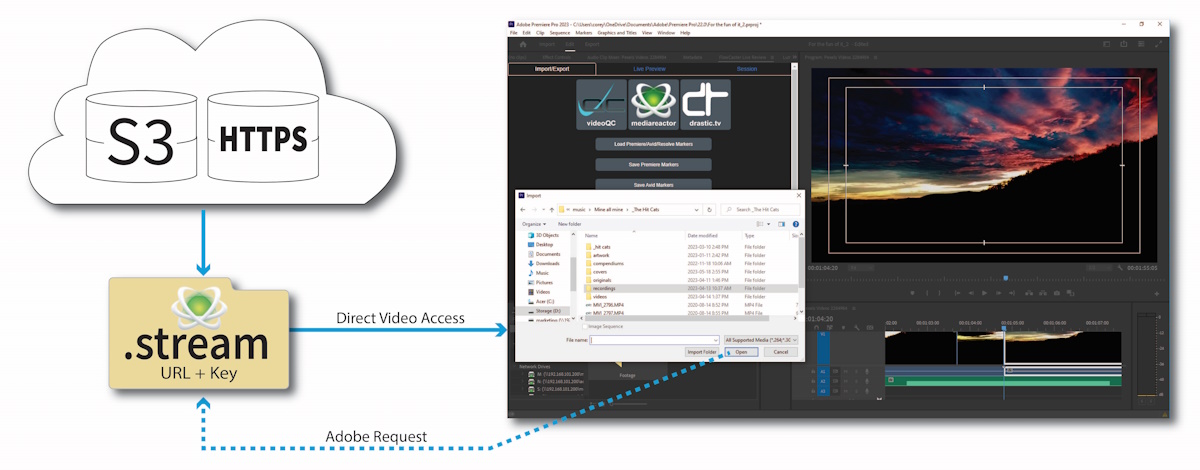The width and height of the screenshot is (1200, 470).
Task: Select the compendiums folder row
Action: [689, 263]
